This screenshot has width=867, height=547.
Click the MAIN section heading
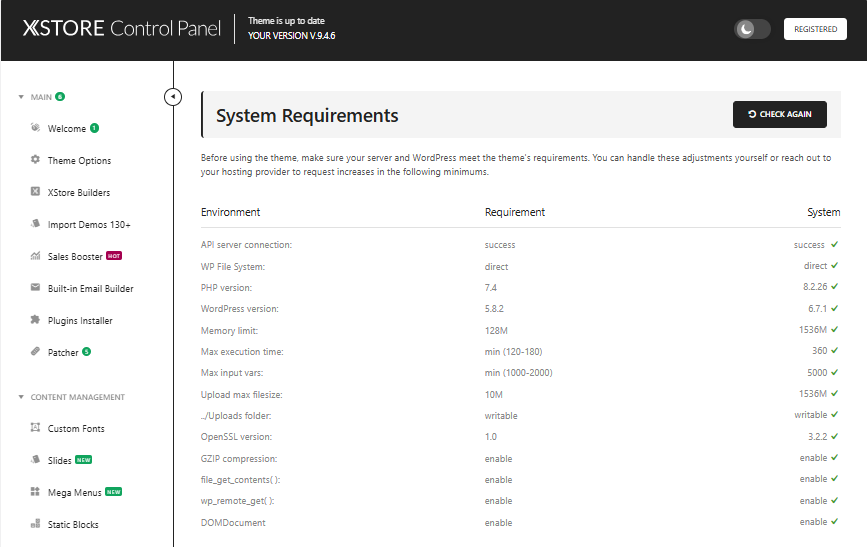41,97
